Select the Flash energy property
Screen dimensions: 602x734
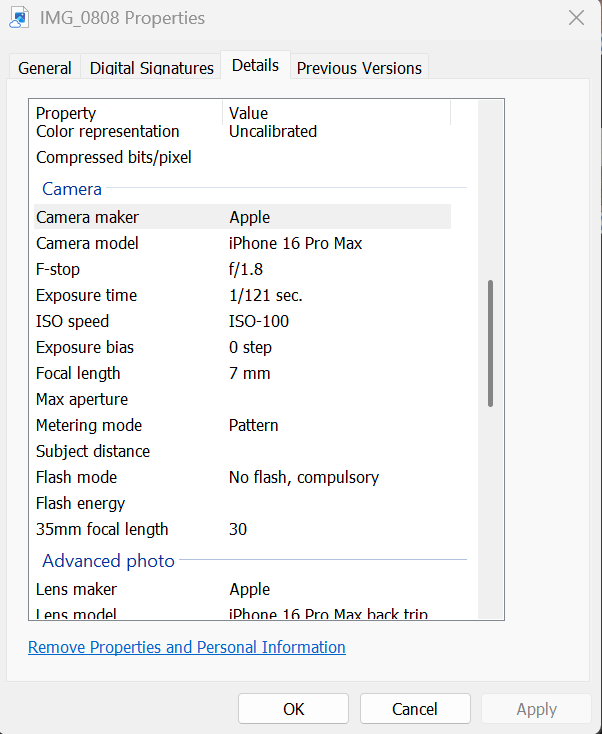(81, 503)
